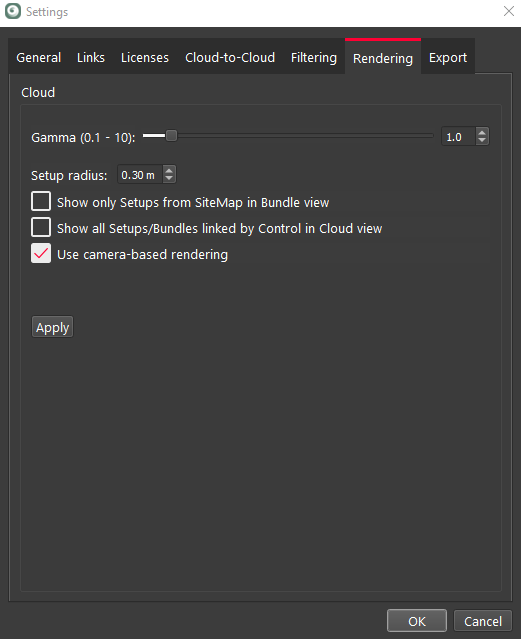Click the Setup radius value field
This screenshot has width=521, height=639.
140,175
